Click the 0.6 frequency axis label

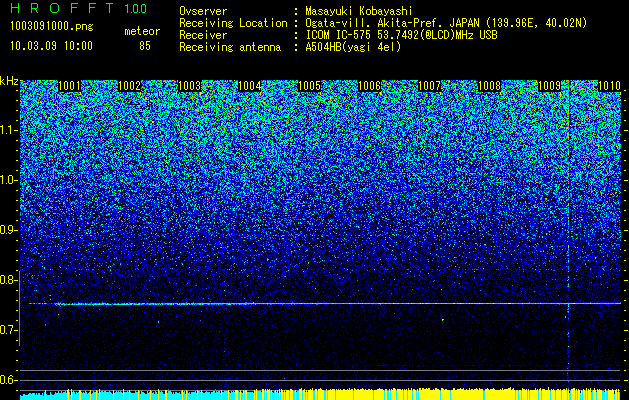8,380
